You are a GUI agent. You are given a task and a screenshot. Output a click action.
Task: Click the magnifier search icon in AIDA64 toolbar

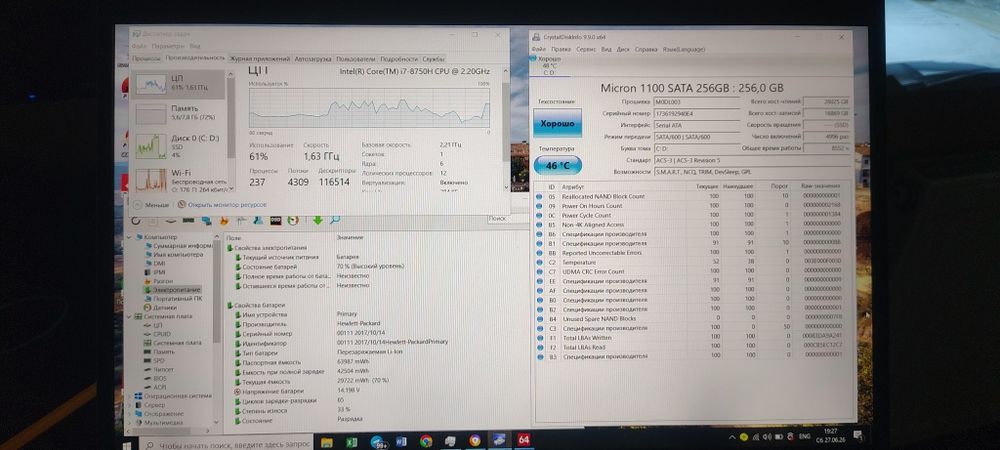tap(334, 221)
